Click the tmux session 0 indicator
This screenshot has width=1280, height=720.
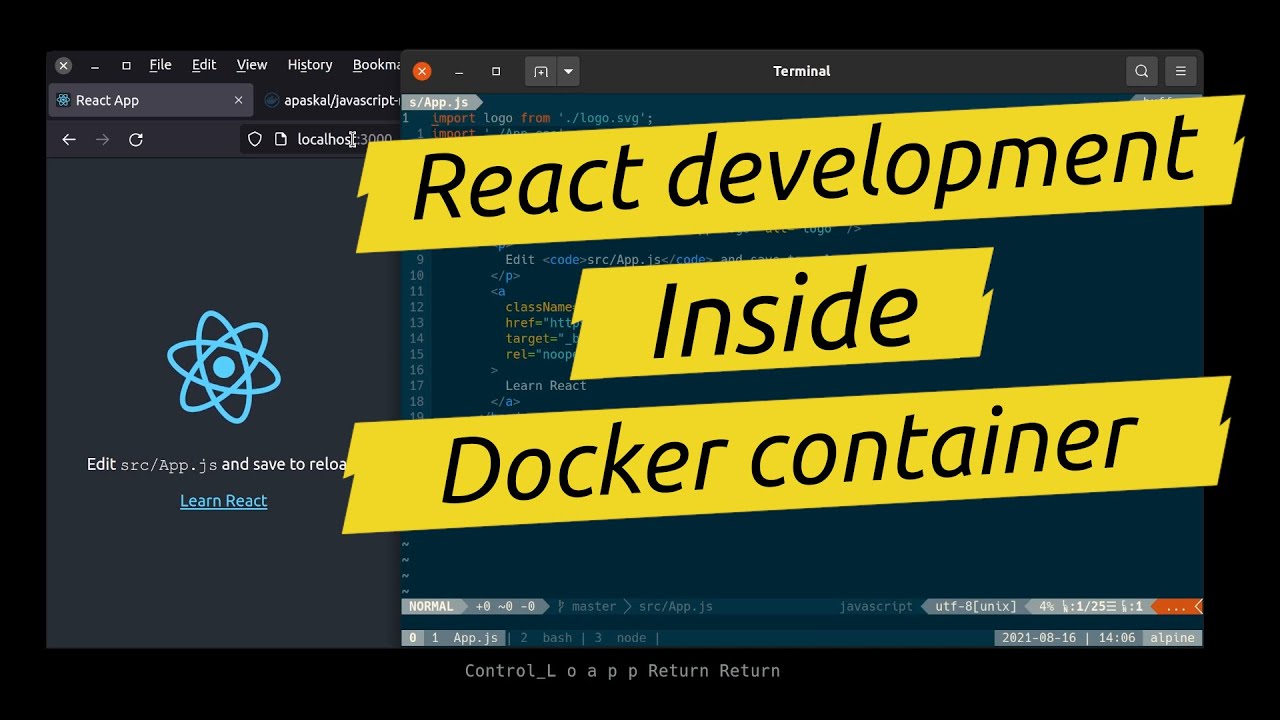[x=410, y=638]
